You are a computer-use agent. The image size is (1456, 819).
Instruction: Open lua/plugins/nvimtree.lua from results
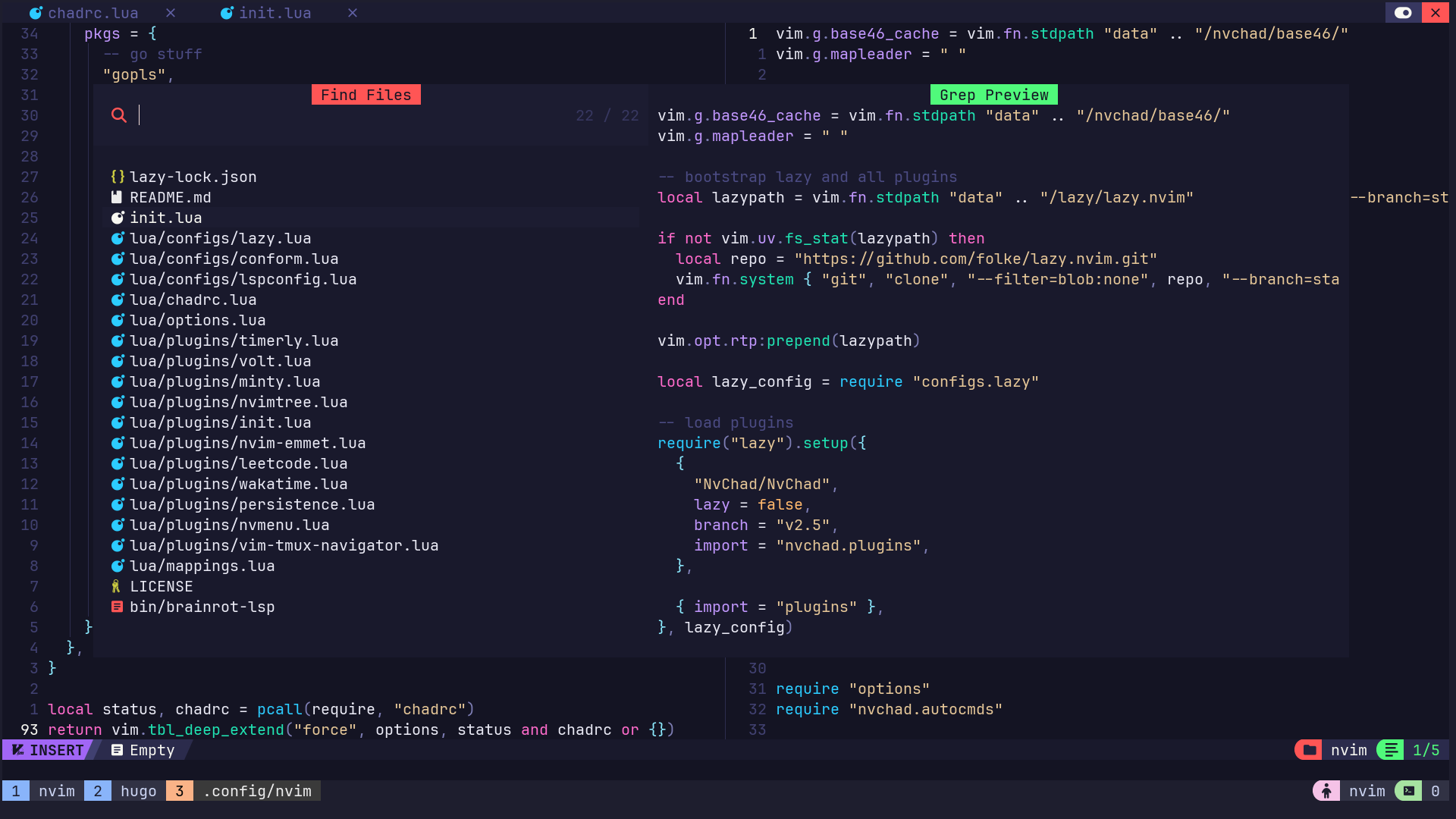coord(238,402)
